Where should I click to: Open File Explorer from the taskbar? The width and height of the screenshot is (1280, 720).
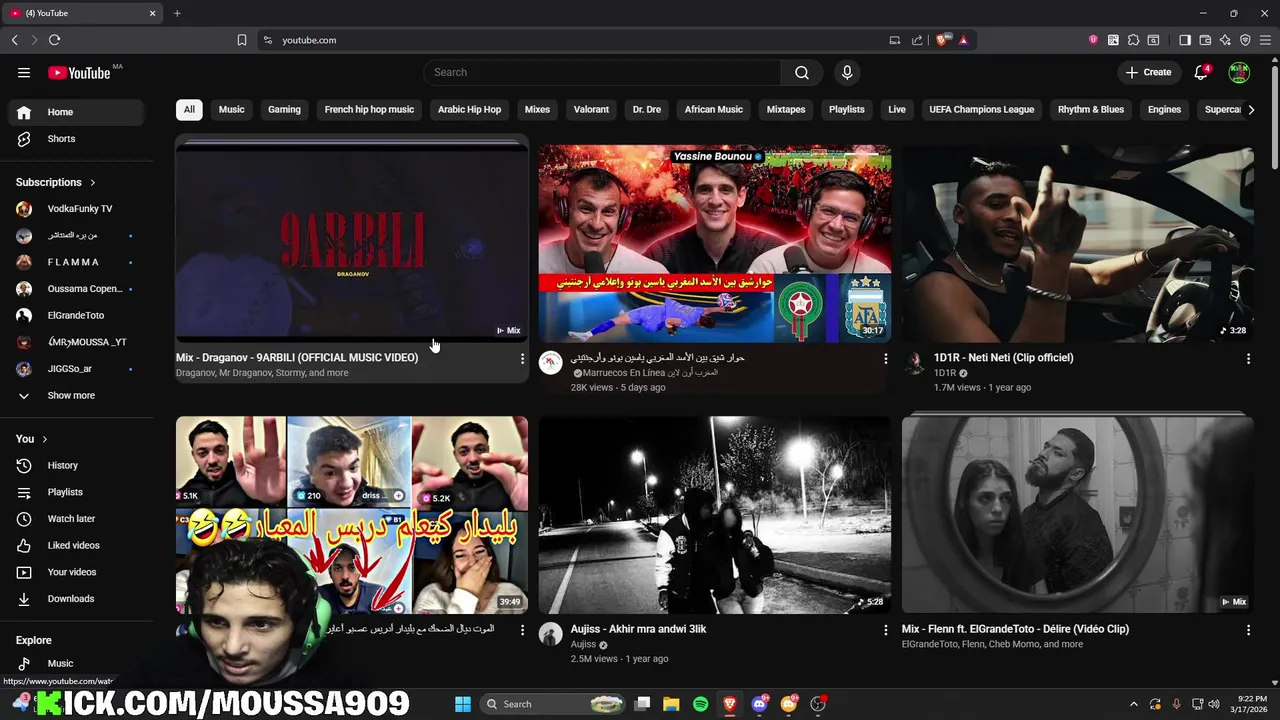click(x=671, y=704)
